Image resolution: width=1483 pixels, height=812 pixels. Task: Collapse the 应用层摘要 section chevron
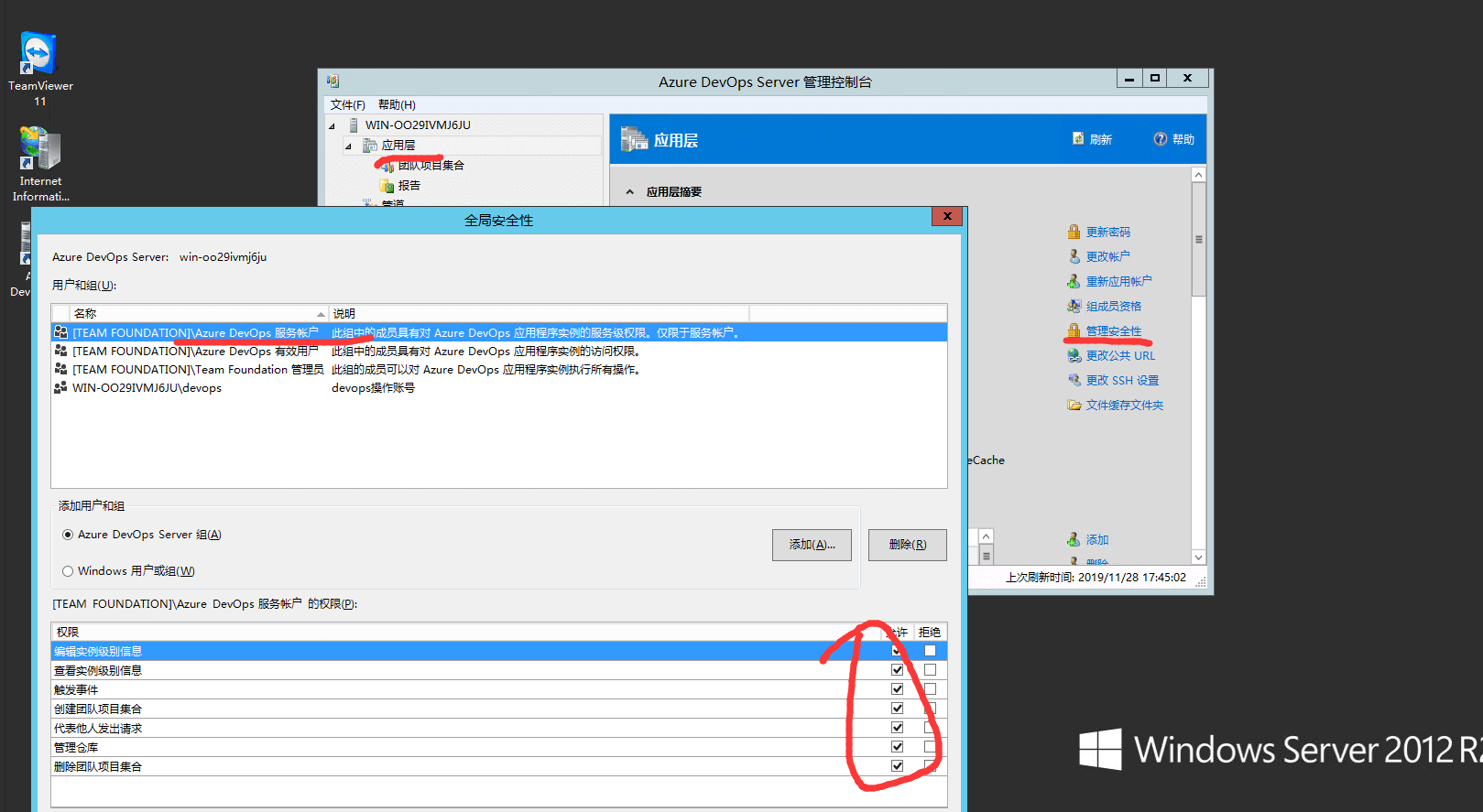tap(629, 192)
